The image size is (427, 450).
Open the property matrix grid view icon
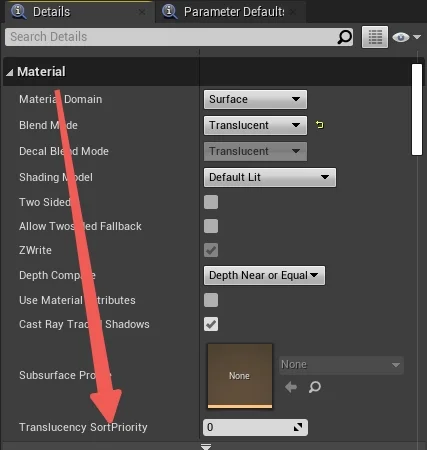[x=375, y=37]
